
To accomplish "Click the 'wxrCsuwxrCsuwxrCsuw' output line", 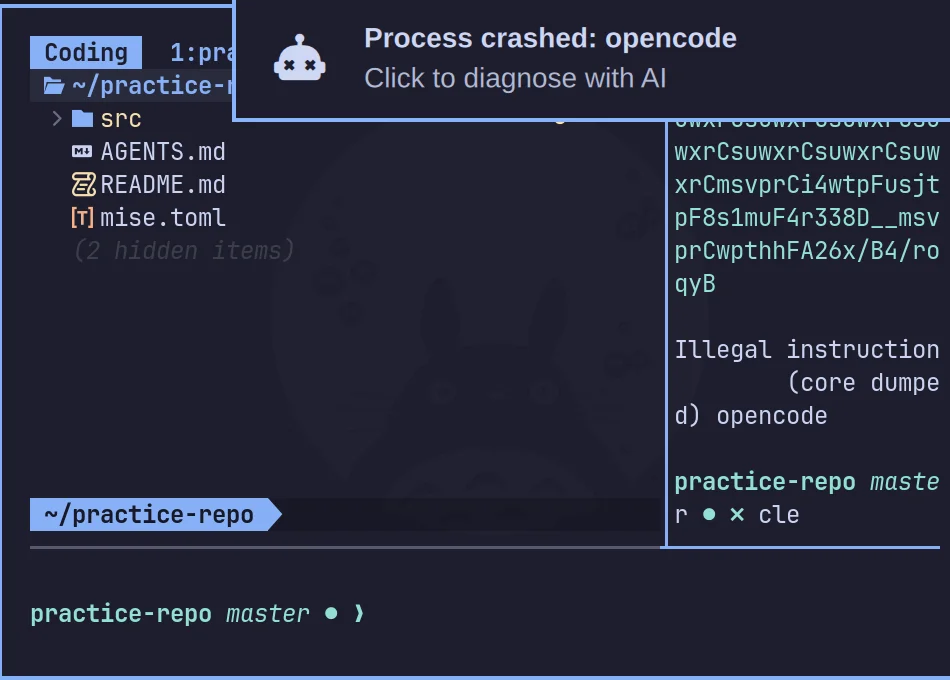I will (807, 152).
